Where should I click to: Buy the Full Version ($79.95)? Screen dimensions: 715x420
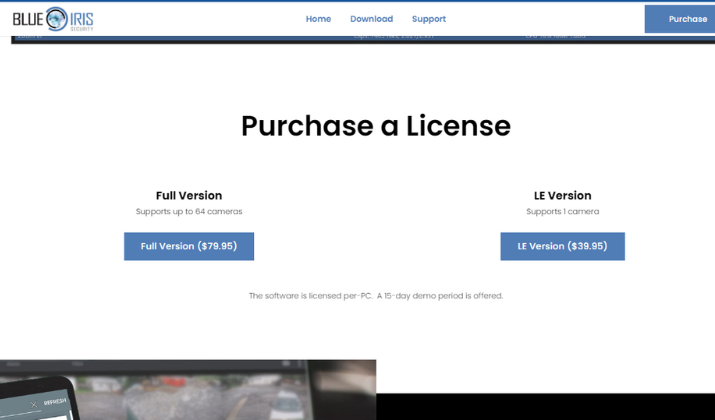click(189, 246)
